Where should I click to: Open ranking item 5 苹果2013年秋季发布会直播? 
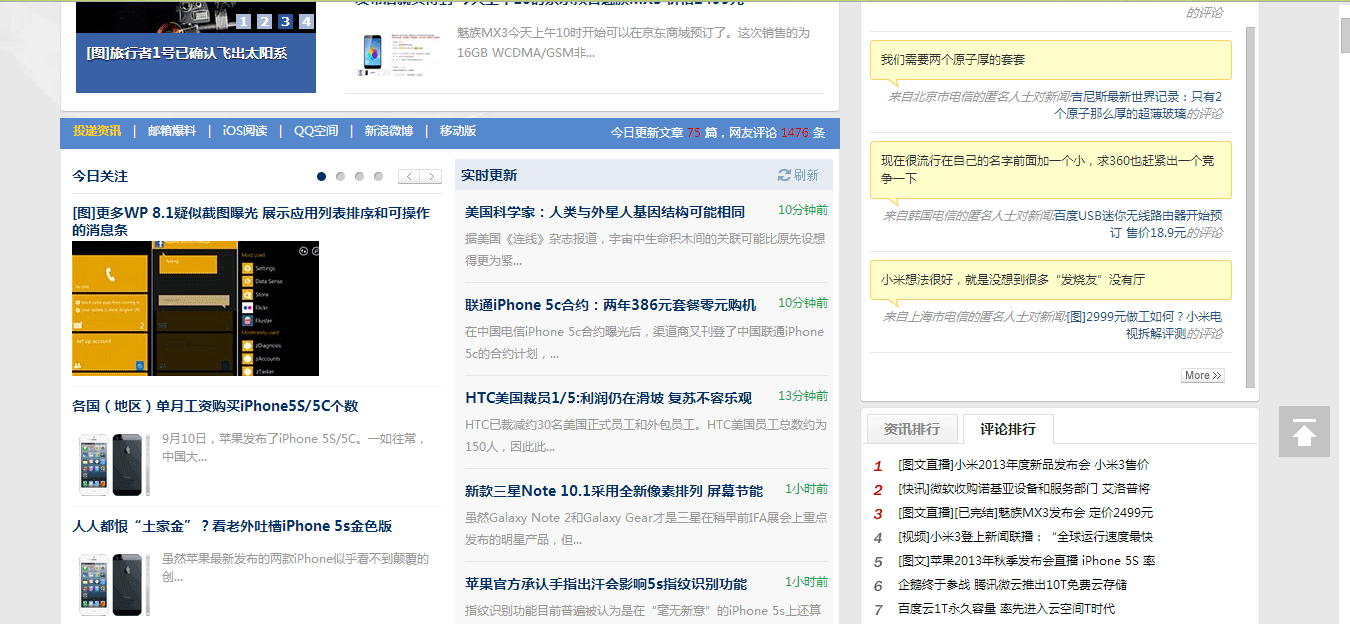(1027, 561)
